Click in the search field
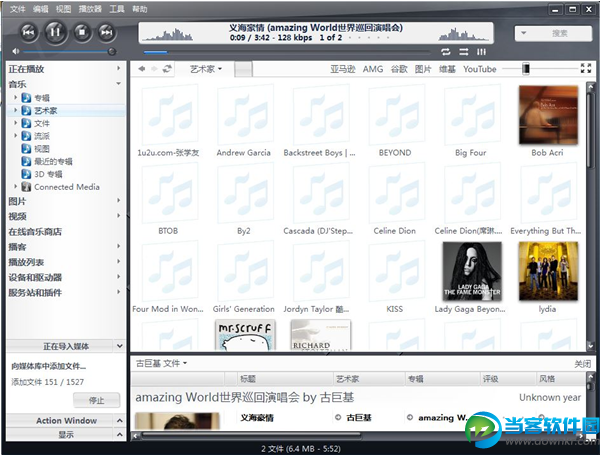Viewport: 601px width, 455px height. click(562, 33)
